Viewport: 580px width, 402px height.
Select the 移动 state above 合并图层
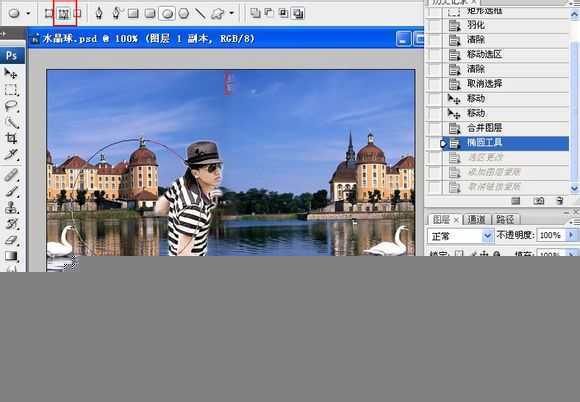click(506, 114)
